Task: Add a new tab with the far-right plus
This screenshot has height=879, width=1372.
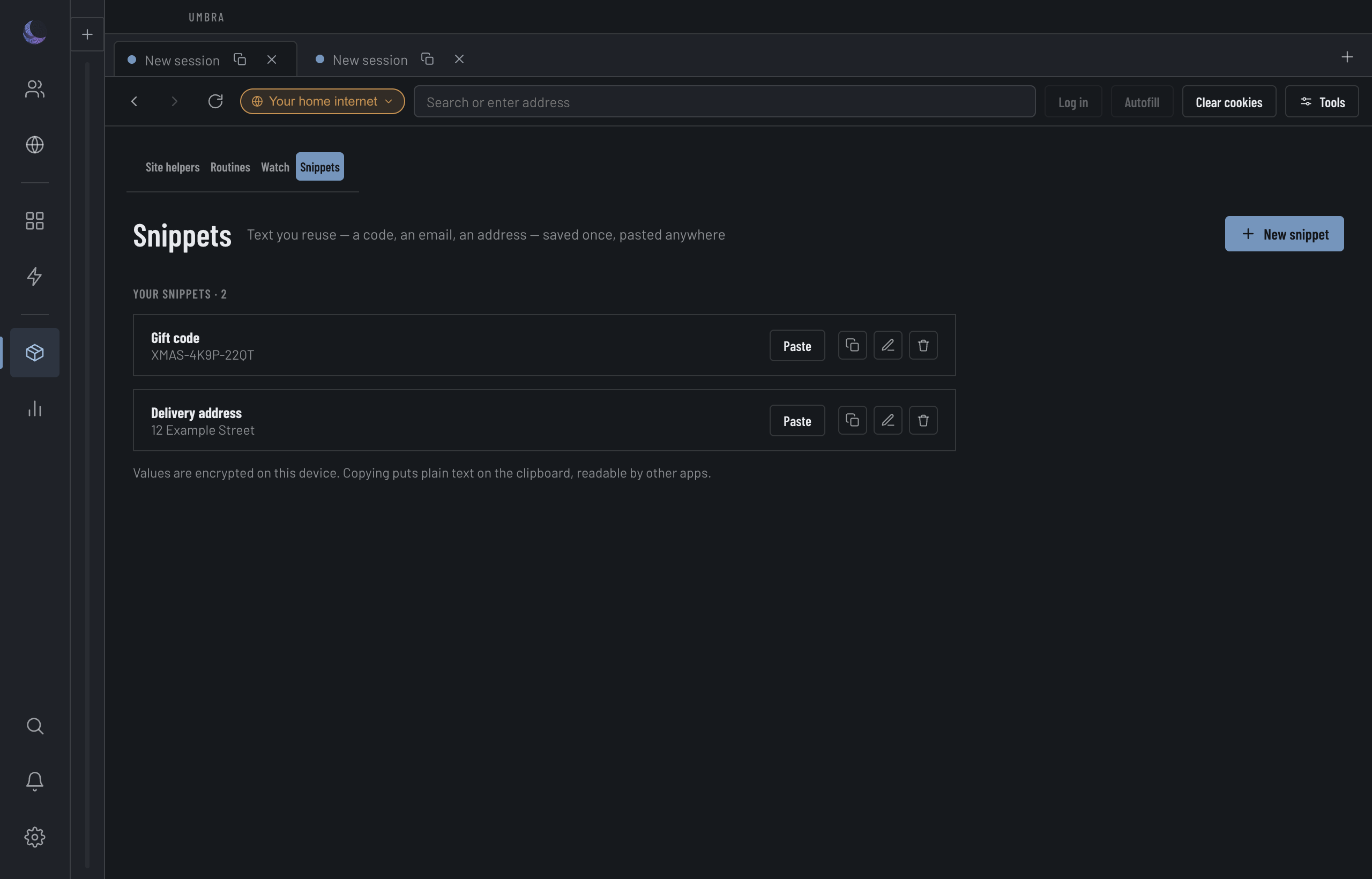Action: coord(1347,57)
